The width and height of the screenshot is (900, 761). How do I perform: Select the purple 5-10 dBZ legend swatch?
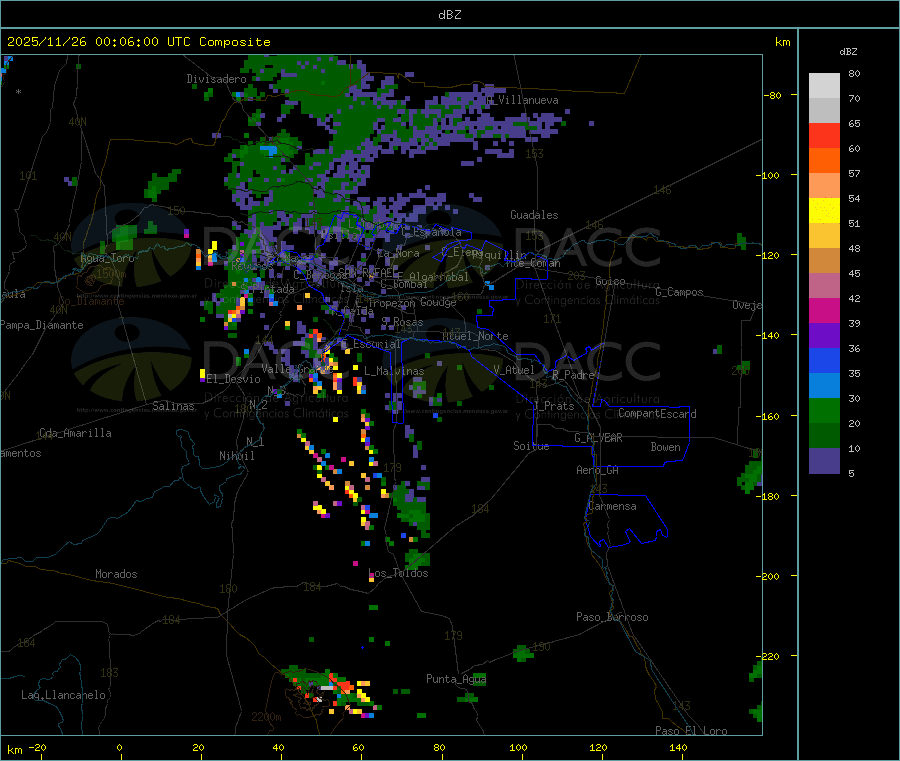tap(824, 461)
